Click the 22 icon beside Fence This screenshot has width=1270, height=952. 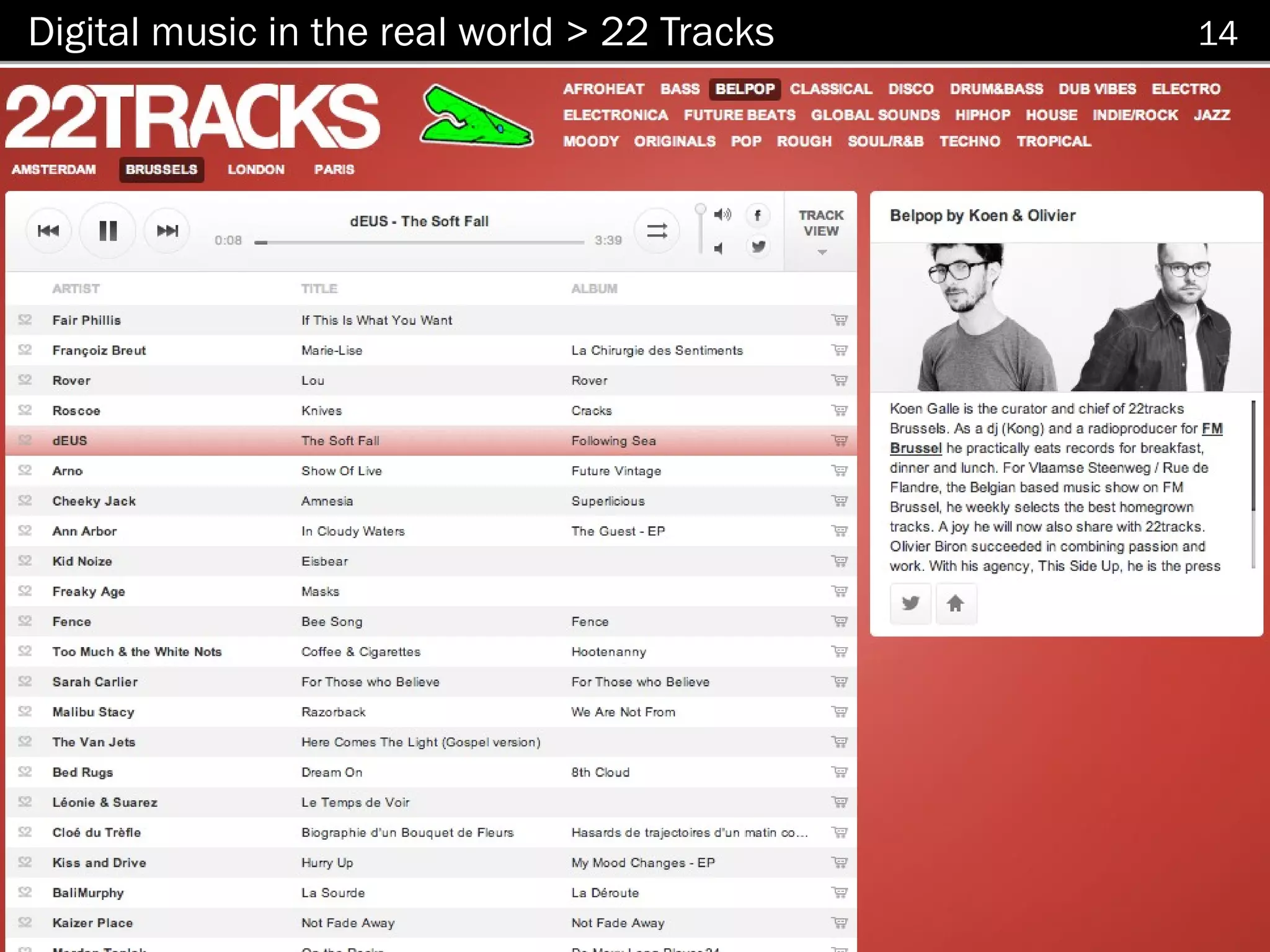tap(25, 621)
